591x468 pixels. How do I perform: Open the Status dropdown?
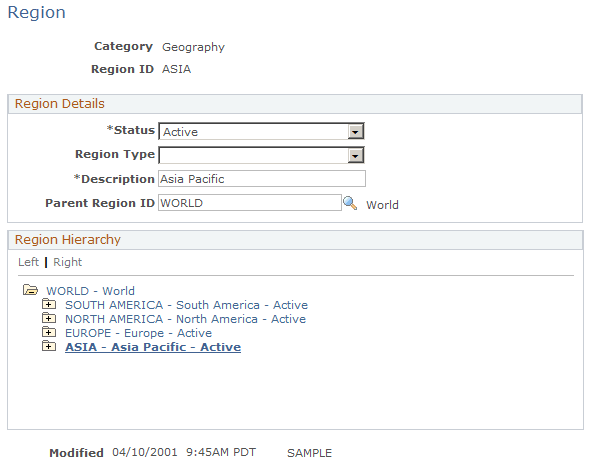pyautogui.click(x=355, y=132)
